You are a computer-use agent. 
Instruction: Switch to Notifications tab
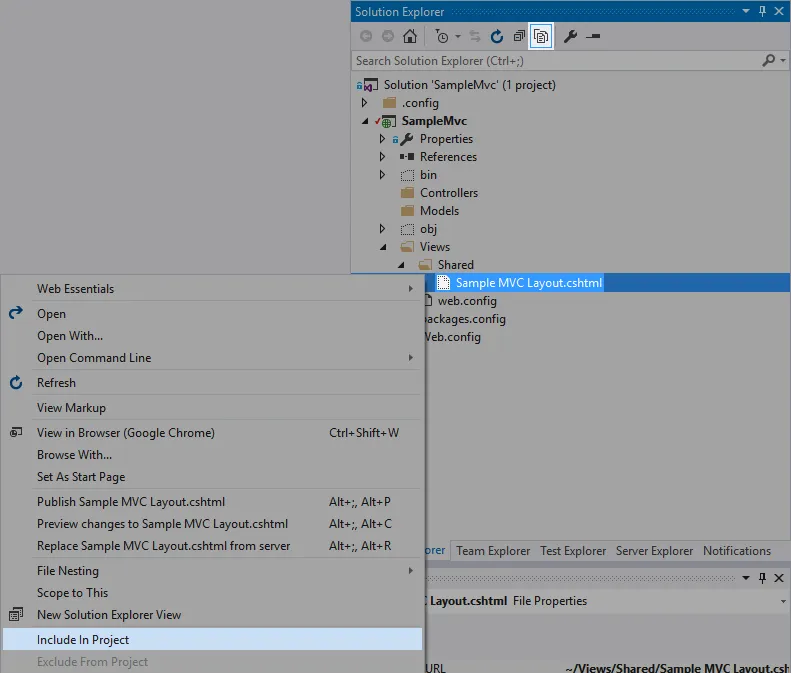(737, 551)
